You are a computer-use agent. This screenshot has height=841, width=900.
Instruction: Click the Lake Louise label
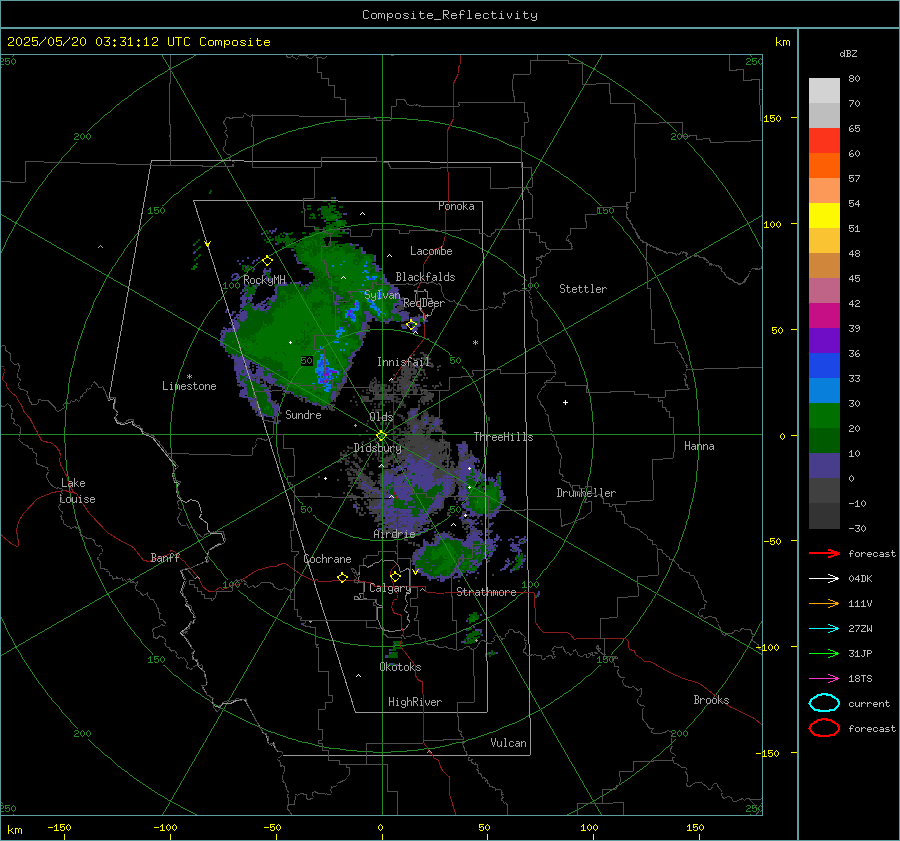tap(77, 491)
